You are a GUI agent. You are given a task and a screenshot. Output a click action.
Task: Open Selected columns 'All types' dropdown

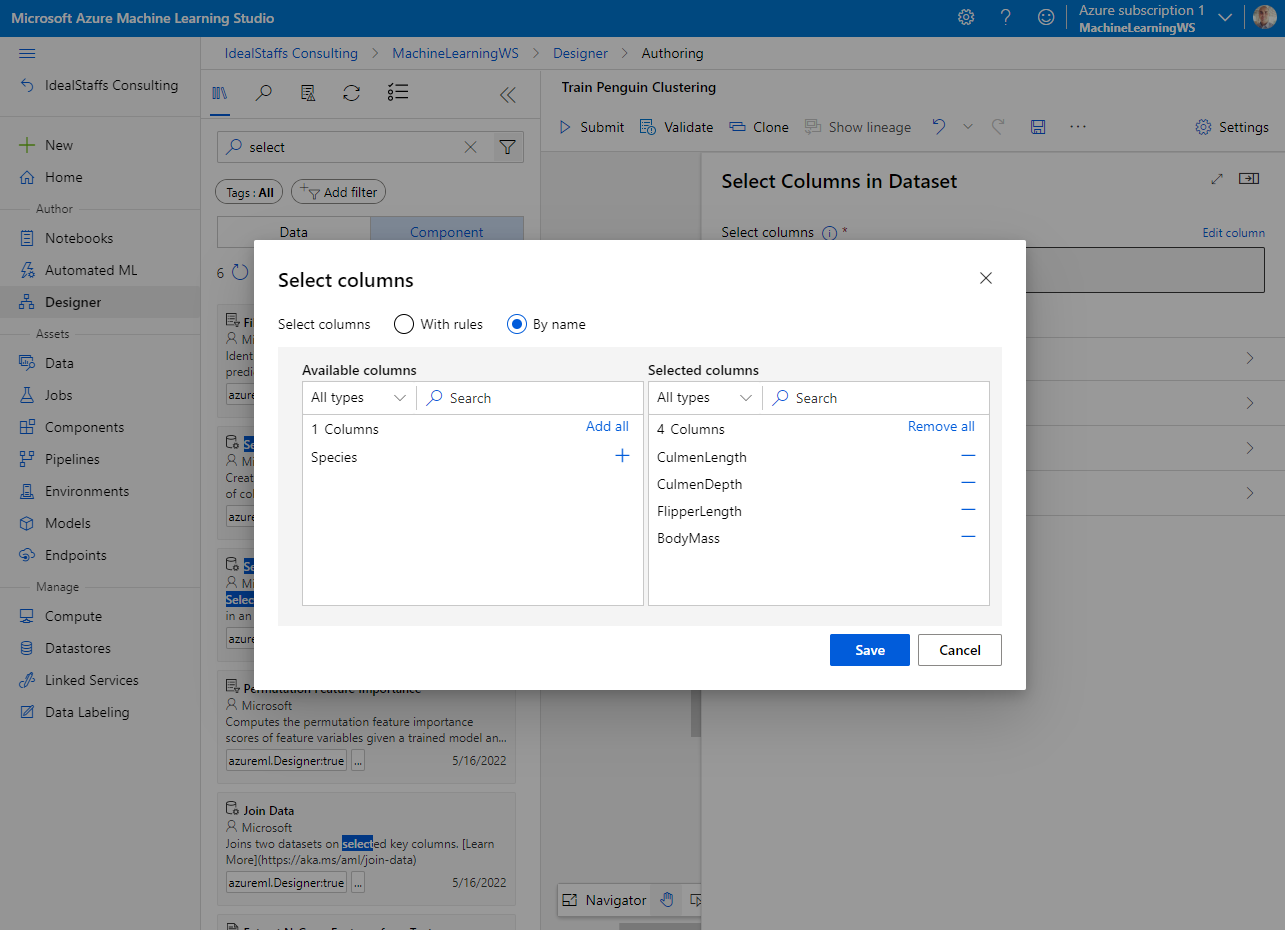click(704, 398)
